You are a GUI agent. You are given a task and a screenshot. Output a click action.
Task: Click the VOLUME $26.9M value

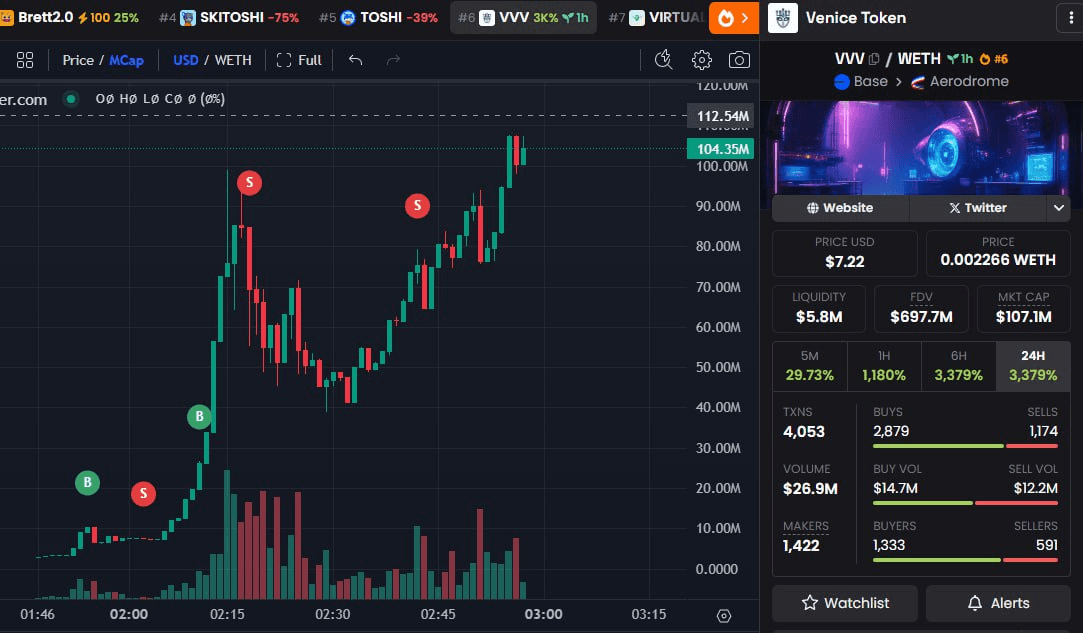(x=810, y=489)
